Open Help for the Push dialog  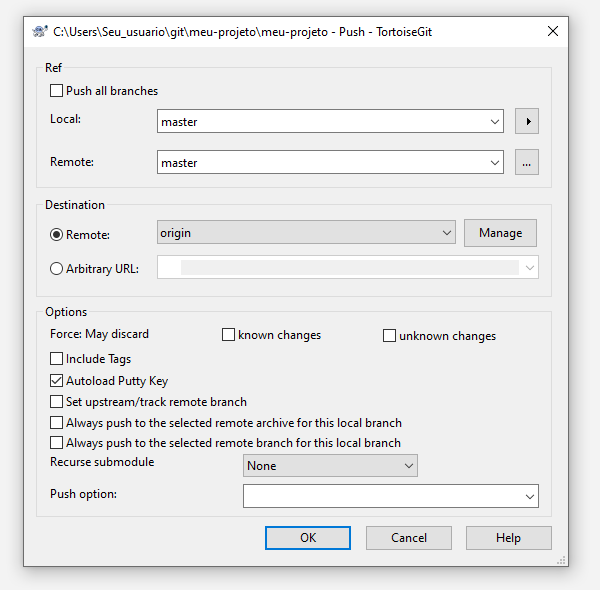[509, 538]
